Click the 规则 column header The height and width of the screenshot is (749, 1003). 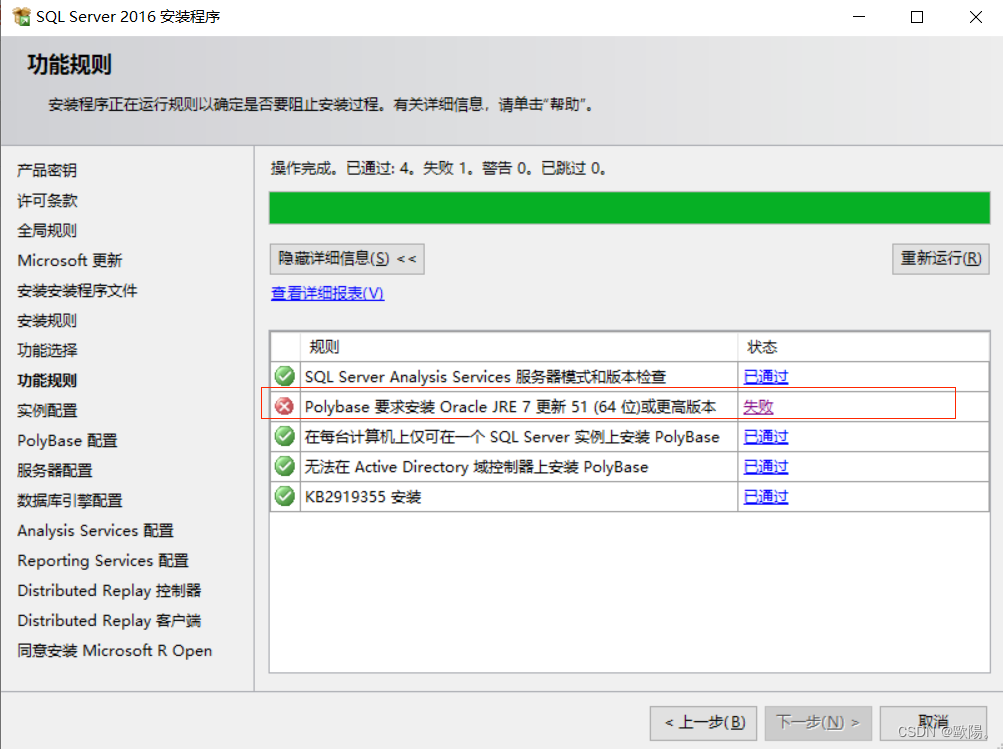coord(324,347)
